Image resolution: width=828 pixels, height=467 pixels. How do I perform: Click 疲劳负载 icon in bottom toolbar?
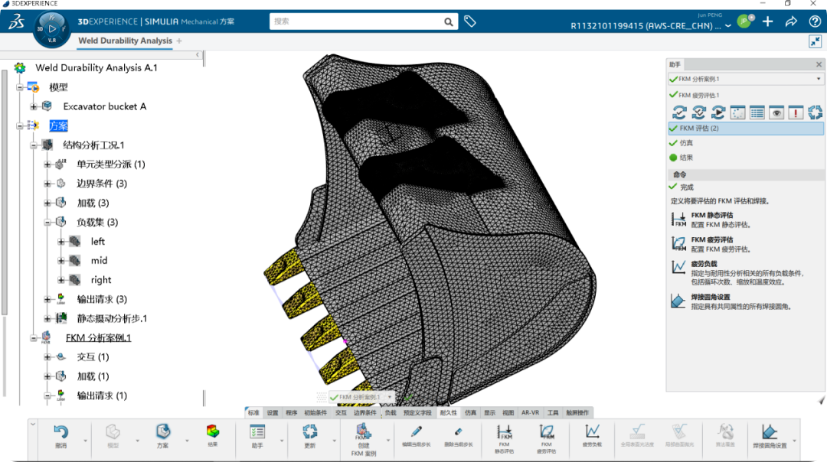592,431
